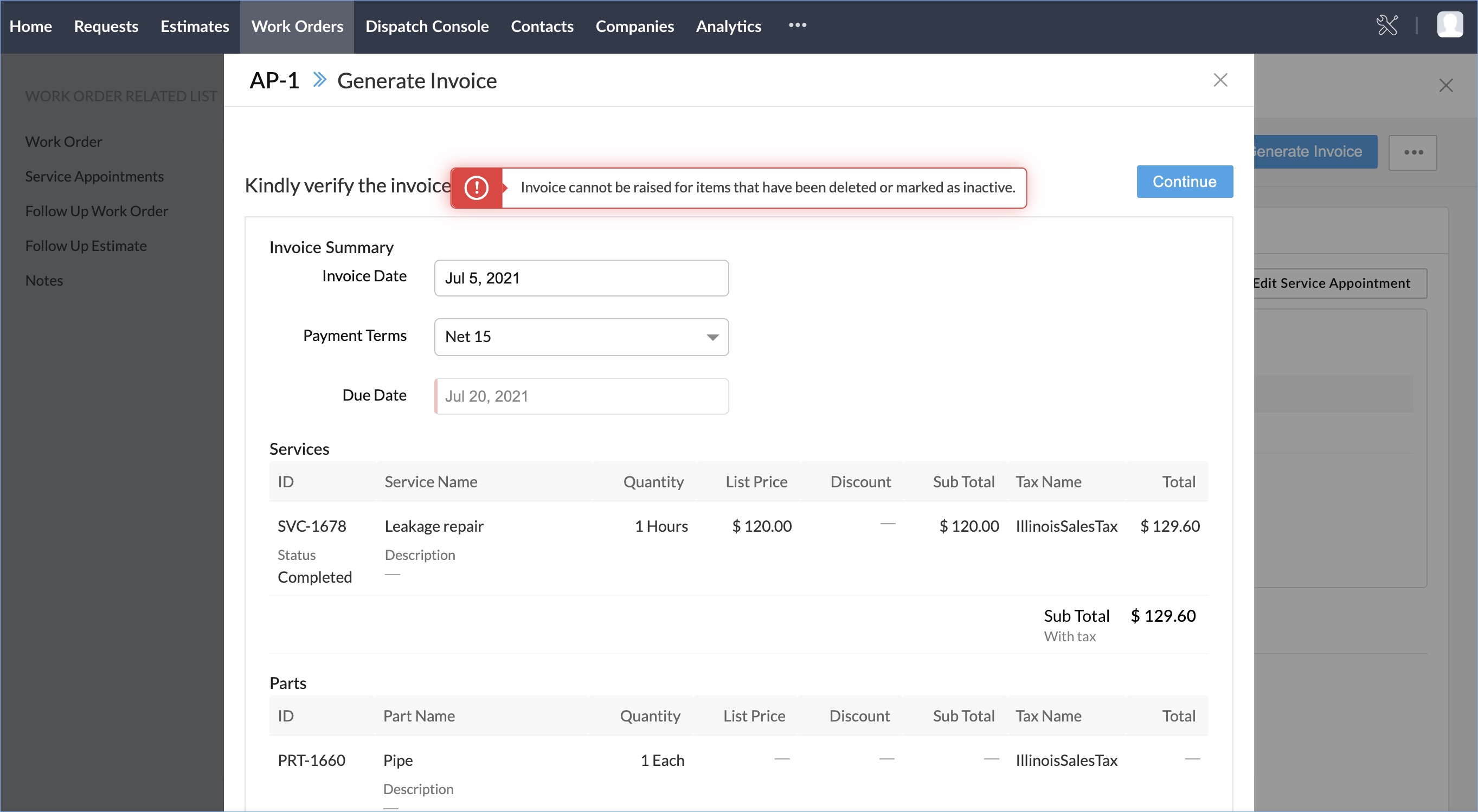The image size is (1478, 812).
Task: Select Service Appointments in related list
Action: click(94, 177)
